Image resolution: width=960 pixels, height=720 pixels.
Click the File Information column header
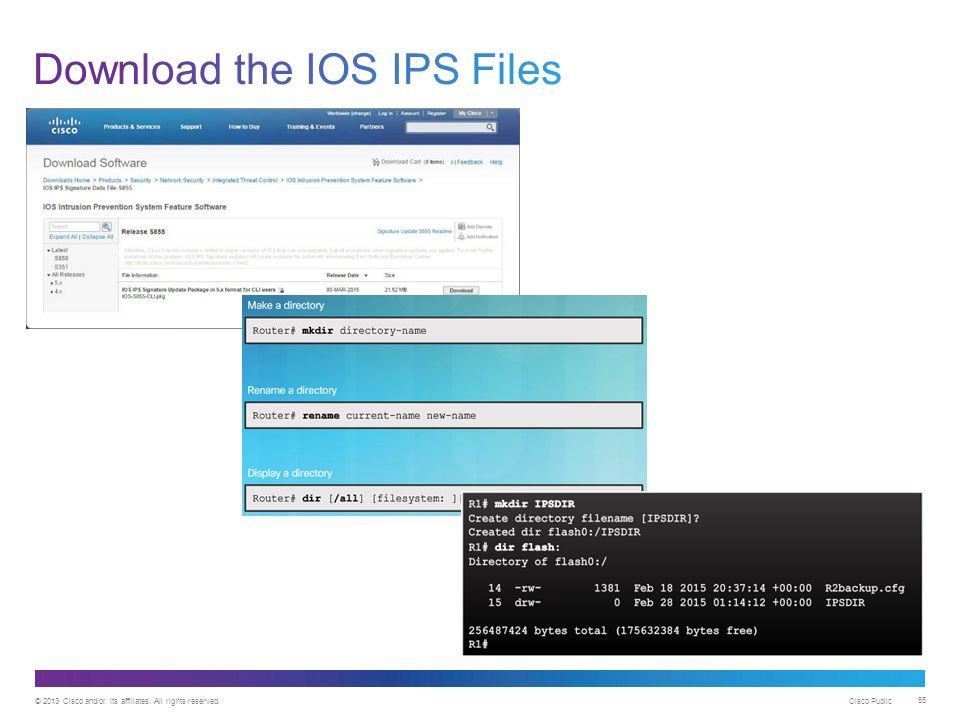tap(140, 276)
